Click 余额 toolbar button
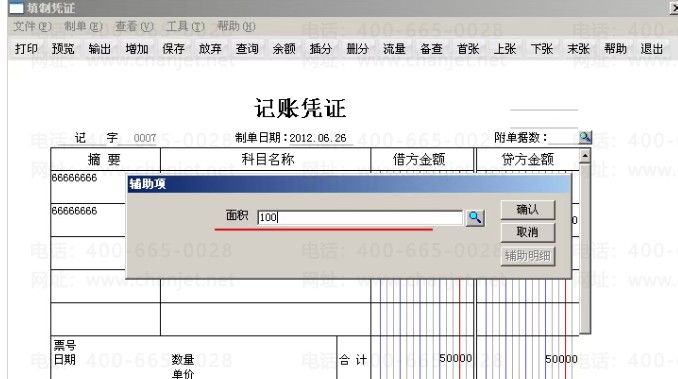 coord(284,49)
